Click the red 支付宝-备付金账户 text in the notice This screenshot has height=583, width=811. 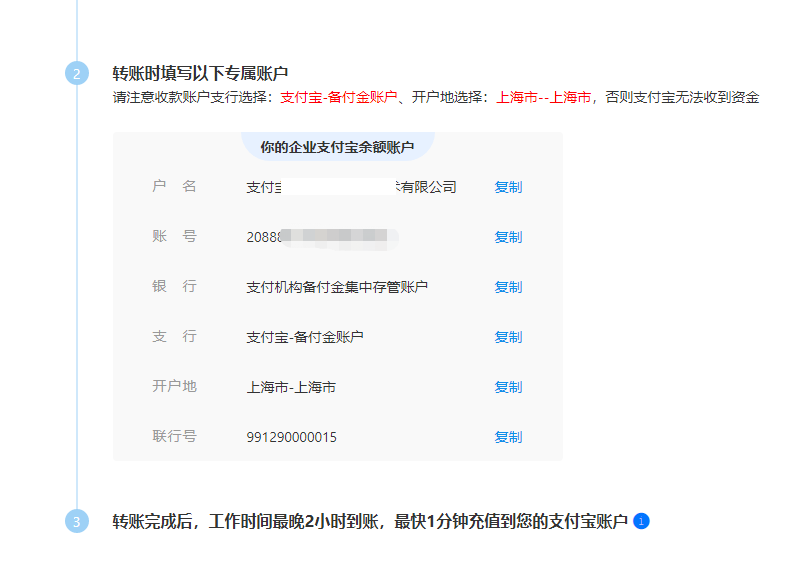tap(339, 97)
